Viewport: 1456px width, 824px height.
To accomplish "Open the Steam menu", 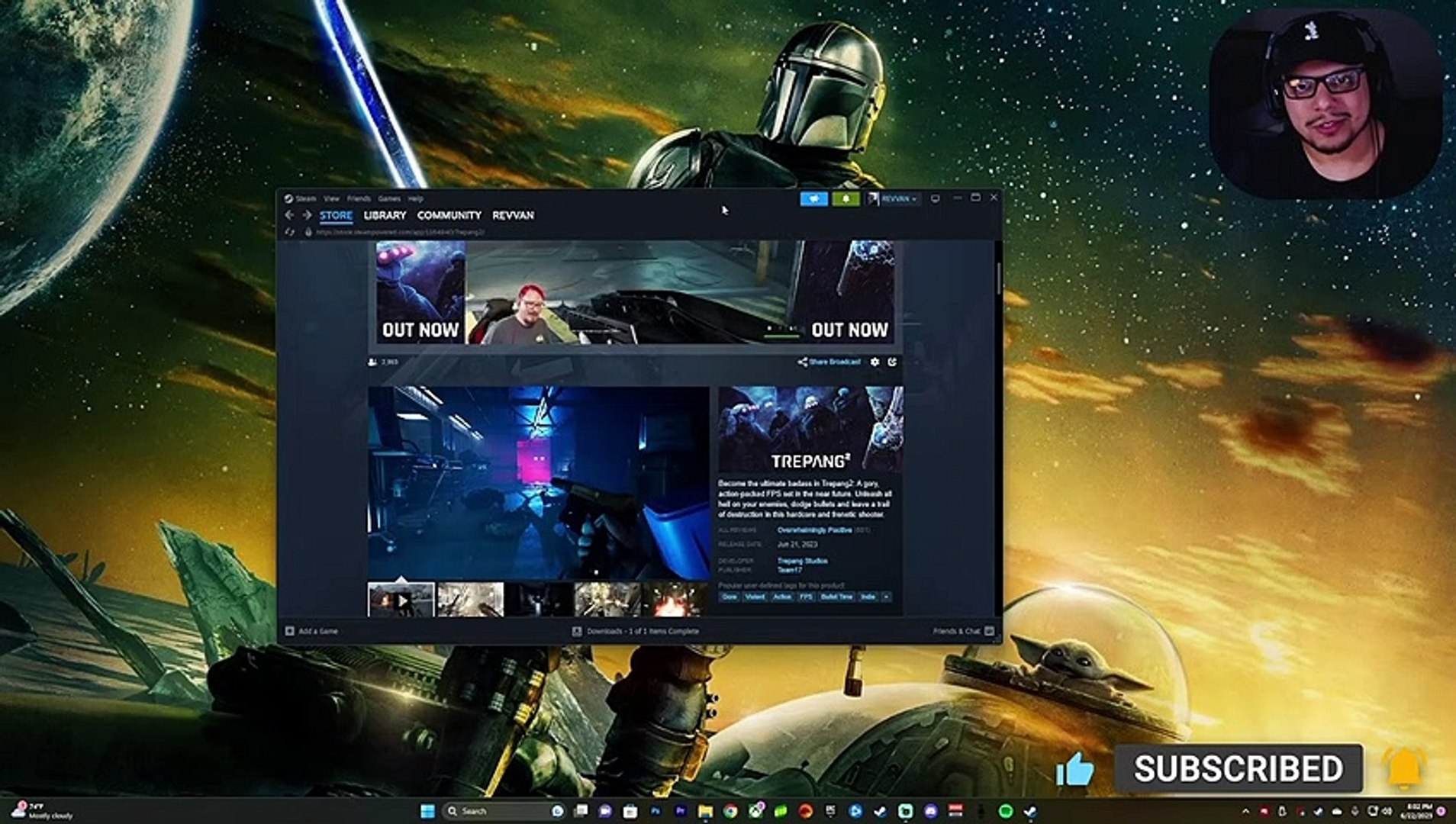I will [x=306, y=198].
